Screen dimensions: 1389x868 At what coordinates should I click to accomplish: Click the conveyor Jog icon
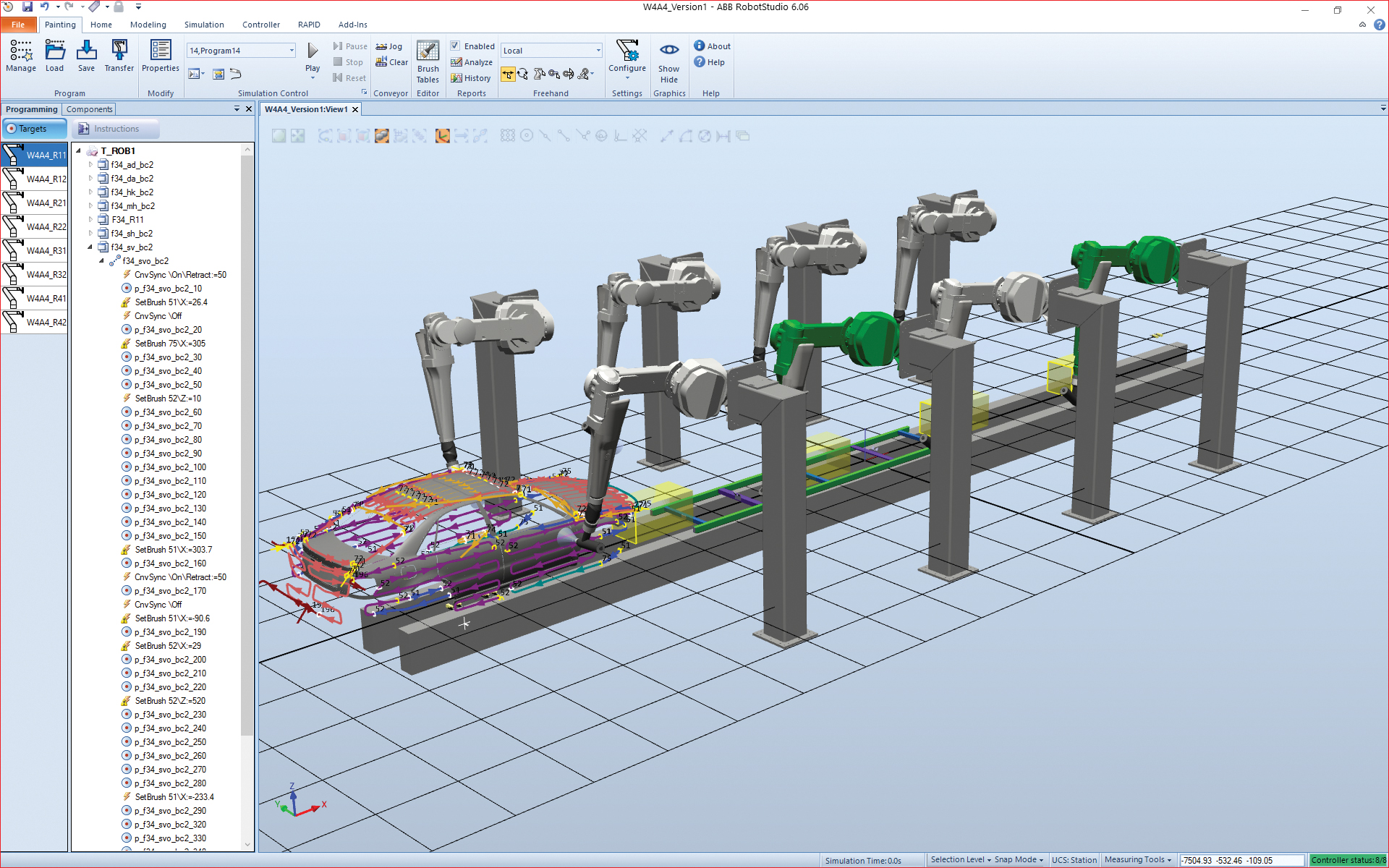coord(389,46)
